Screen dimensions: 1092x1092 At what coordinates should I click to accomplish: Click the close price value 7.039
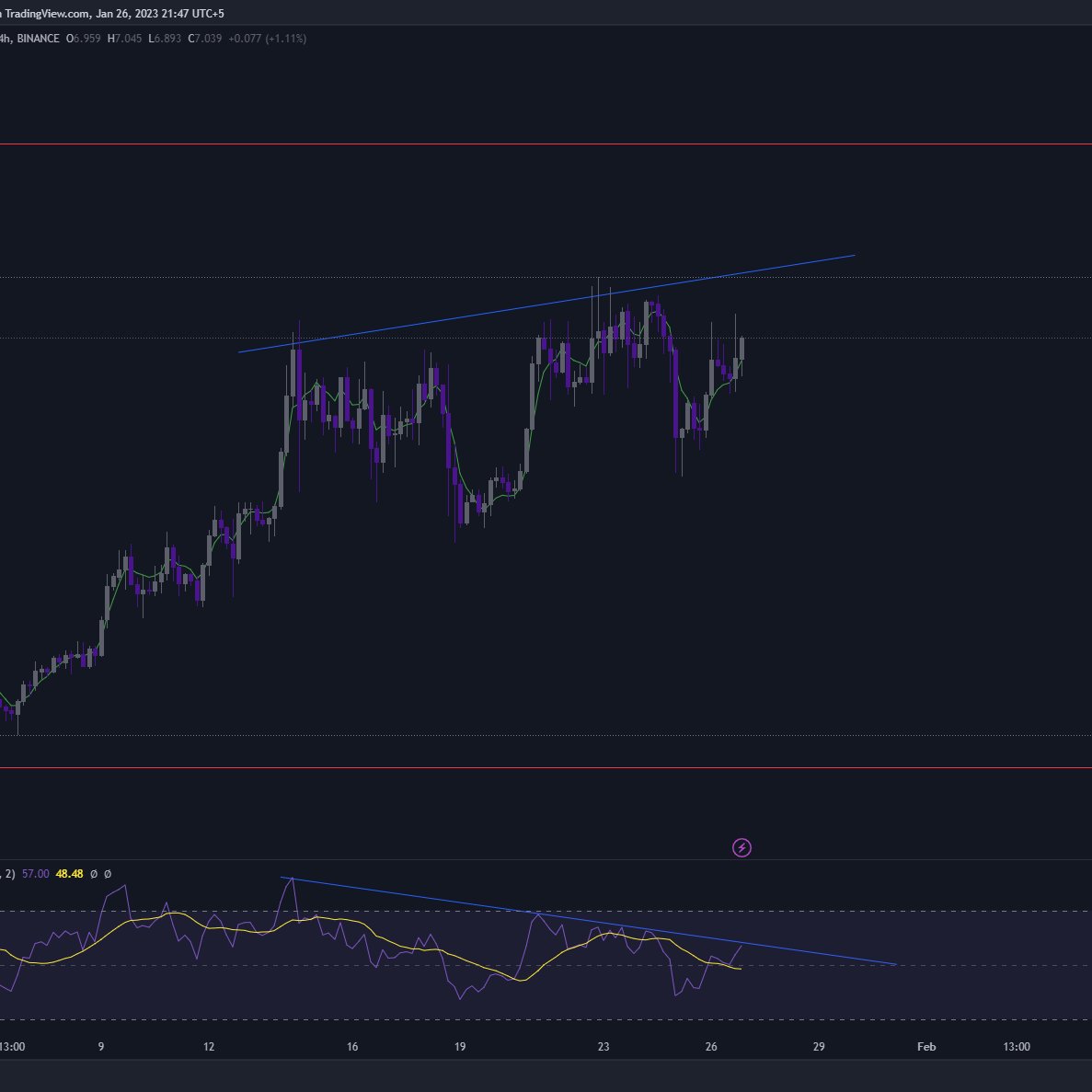(208, 39)
